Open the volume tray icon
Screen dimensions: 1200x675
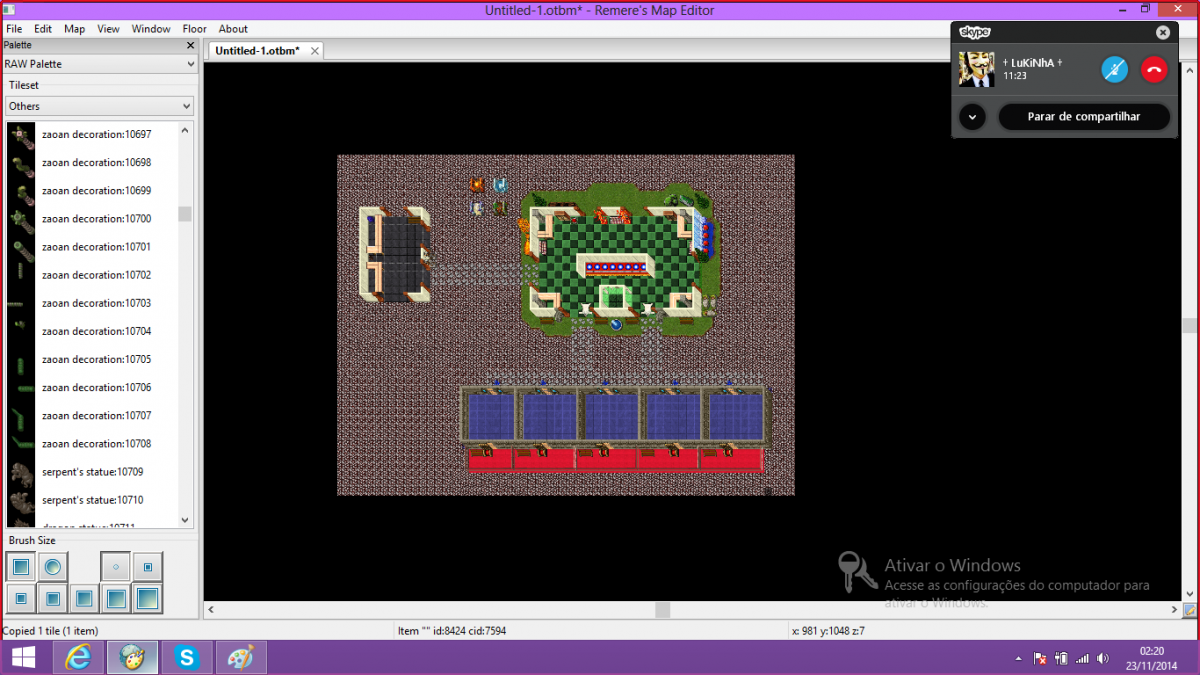coord(1102,659)
